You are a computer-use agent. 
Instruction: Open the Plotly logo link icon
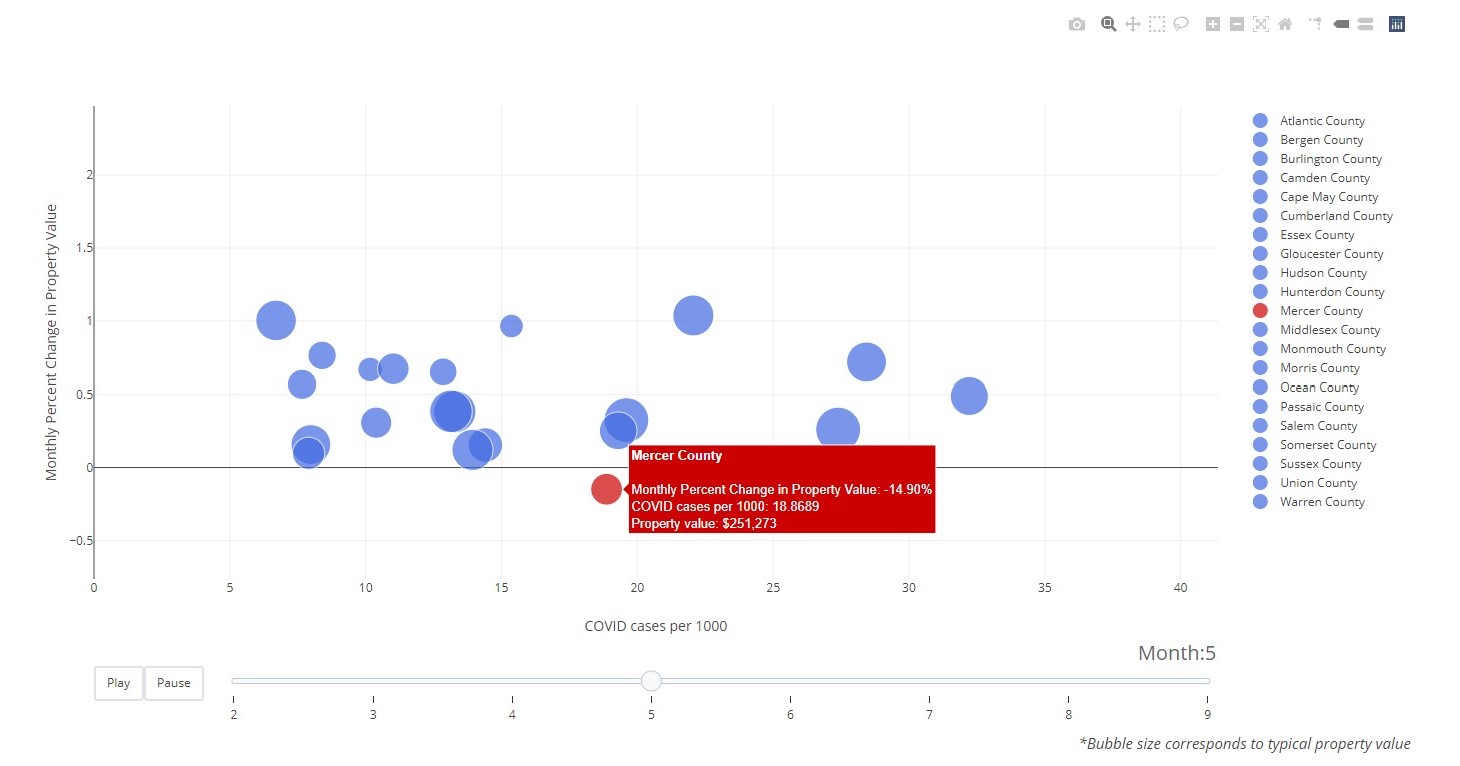[x=1397, y=24]
